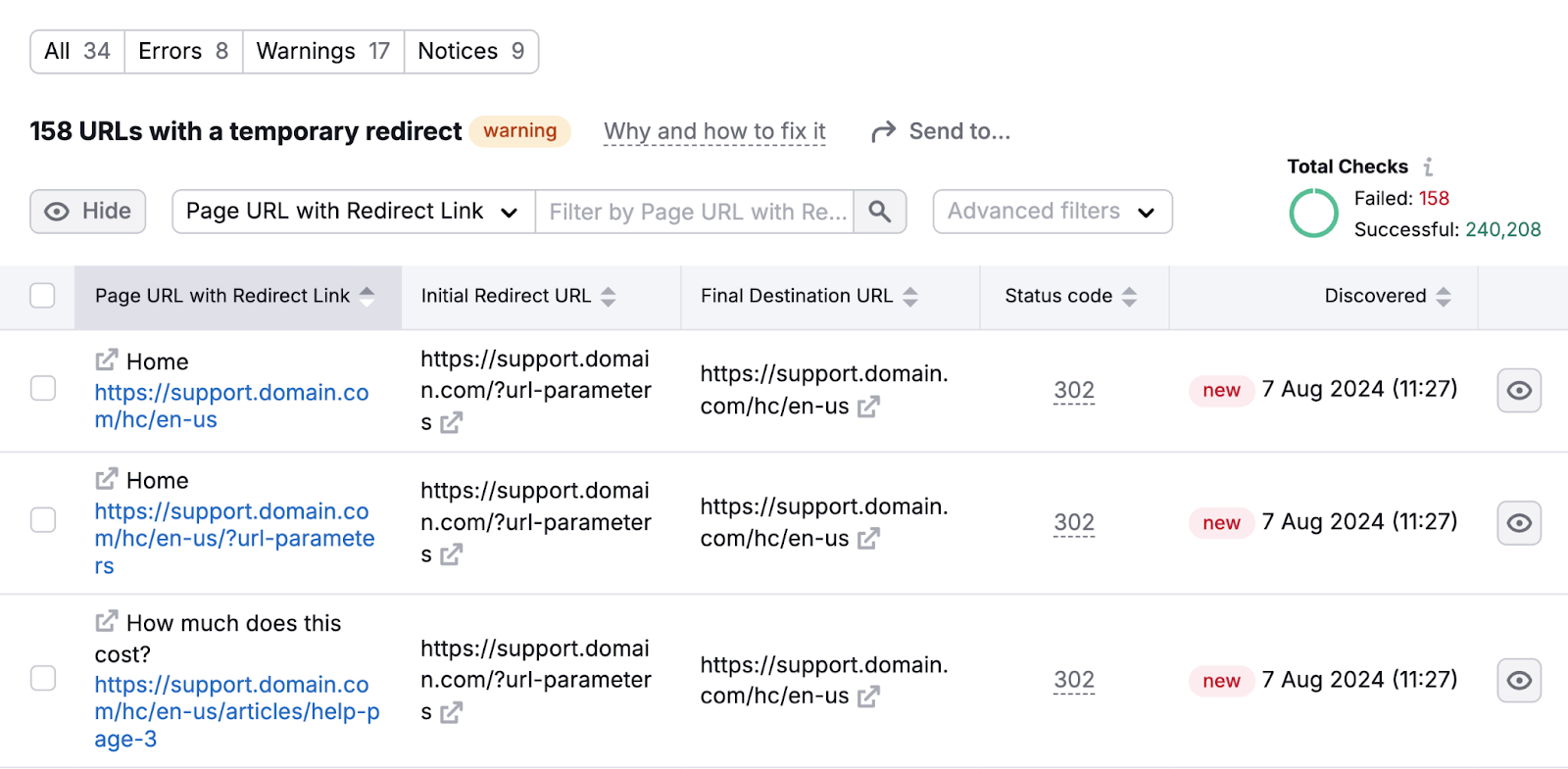
Task: Open external icon after first row Initial Redirect URL
Action: (x=451, y=423)
